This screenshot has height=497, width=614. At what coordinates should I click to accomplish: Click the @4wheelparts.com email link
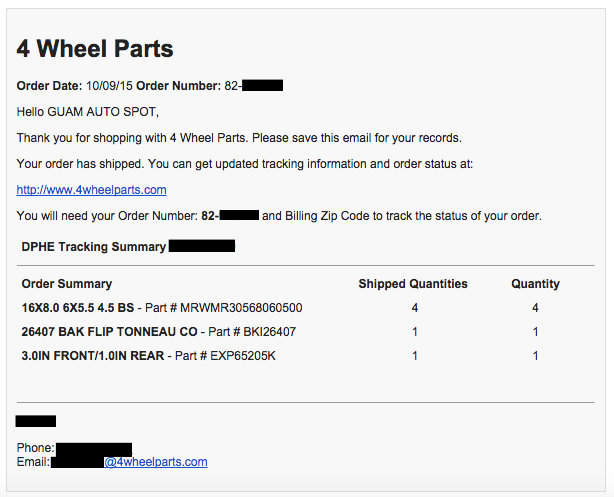point(155,462)
